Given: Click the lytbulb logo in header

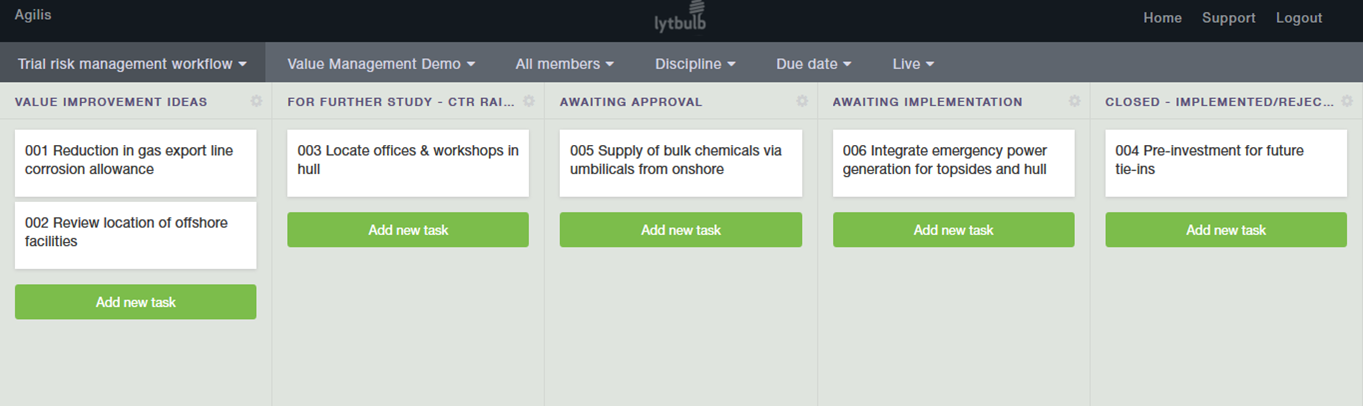Looking at the screenshot, I should tap(681, 18).
